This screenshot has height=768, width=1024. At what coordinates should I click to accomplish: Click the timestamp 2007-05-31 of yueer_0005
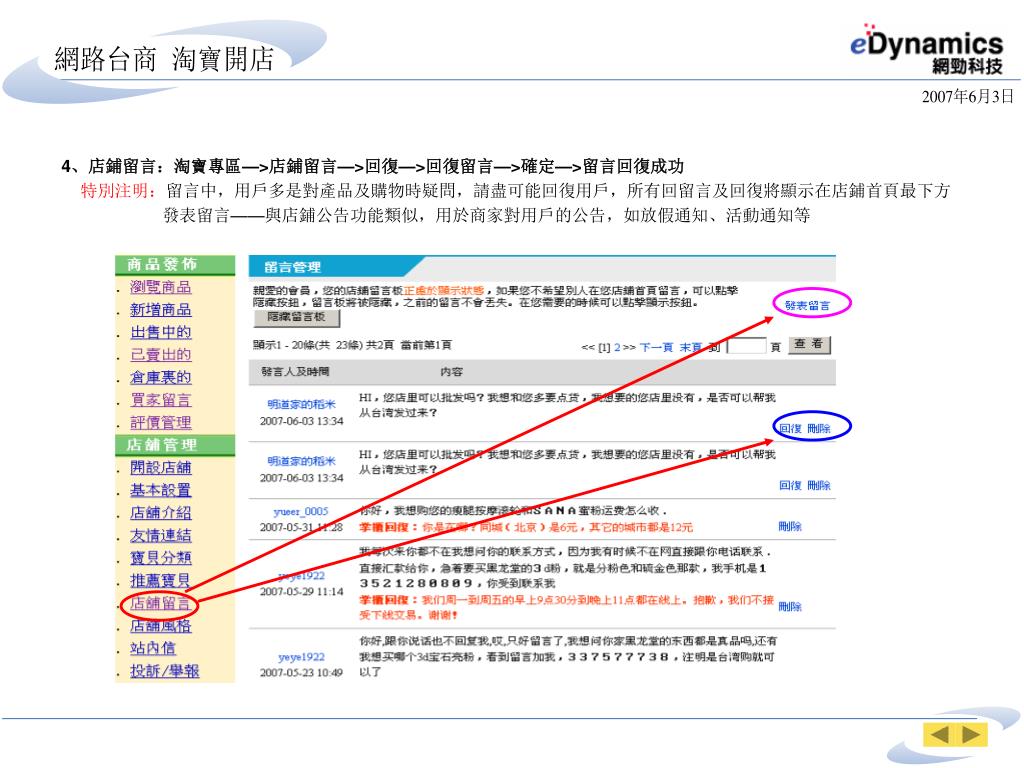point(301,527)
